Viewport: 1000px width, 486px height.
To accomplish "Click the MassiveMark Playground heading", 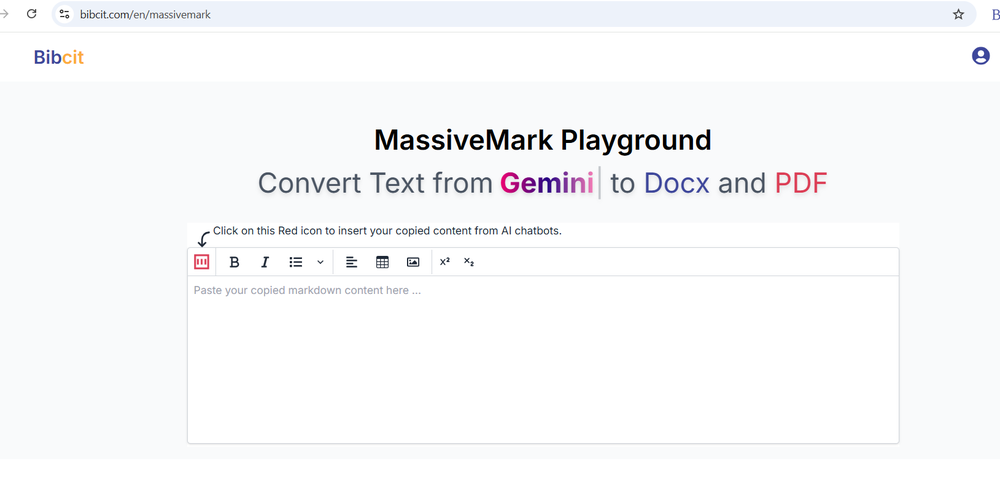I will [x=543, y=140].
